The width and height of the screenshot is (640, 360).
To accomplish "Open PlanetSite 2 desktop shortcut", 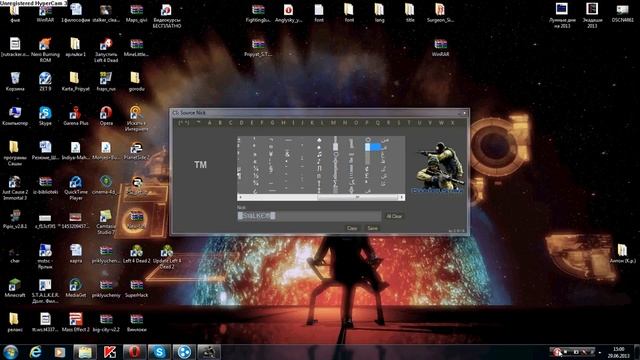I will tap(136, 150).
